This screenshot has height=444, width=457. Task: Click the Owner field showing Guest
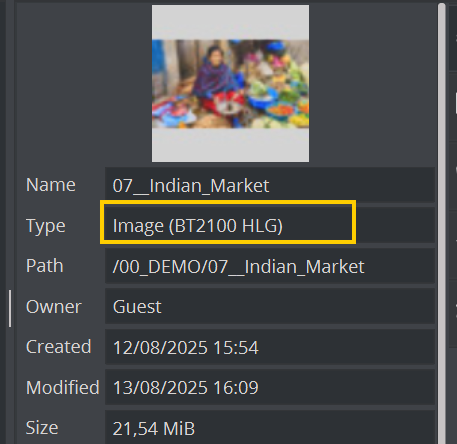point(270,306)
